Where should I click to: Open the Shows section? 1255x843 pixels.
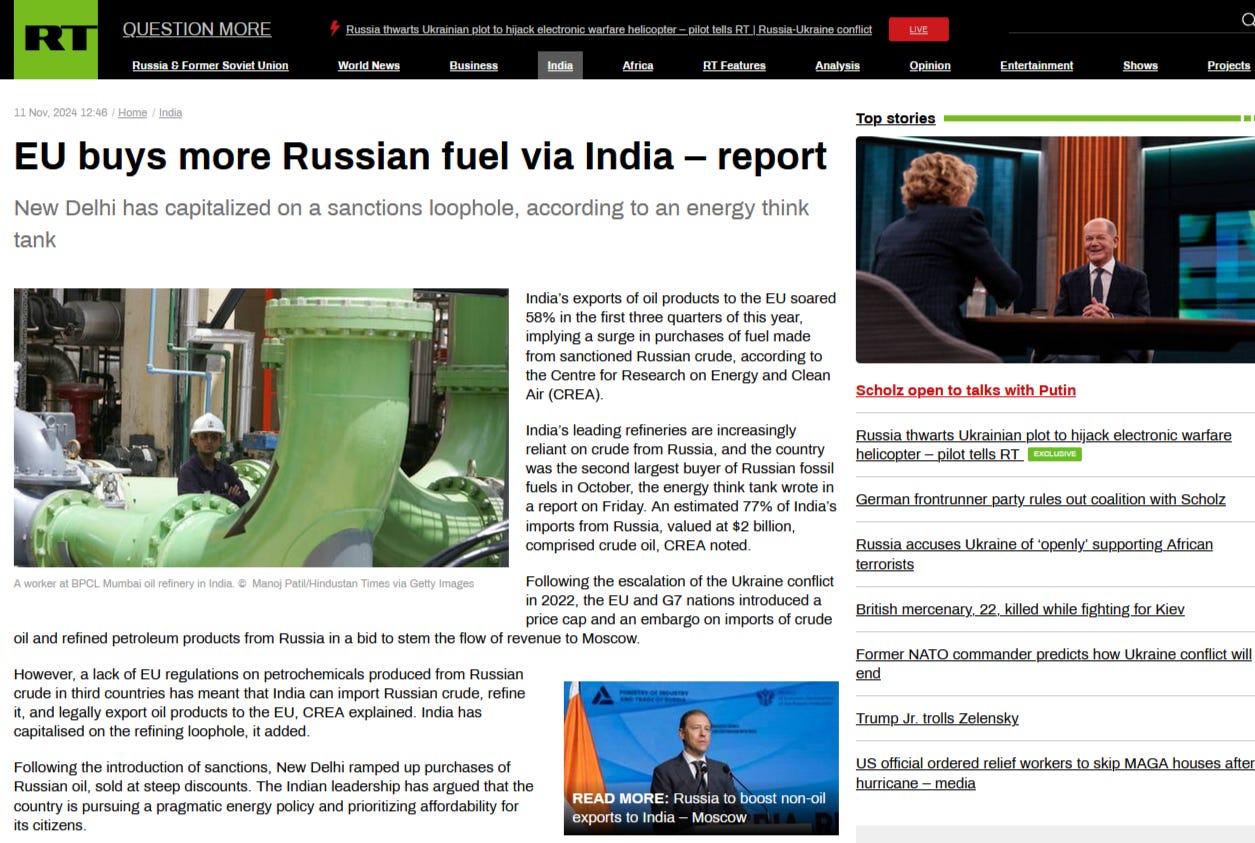point(1140,66)
